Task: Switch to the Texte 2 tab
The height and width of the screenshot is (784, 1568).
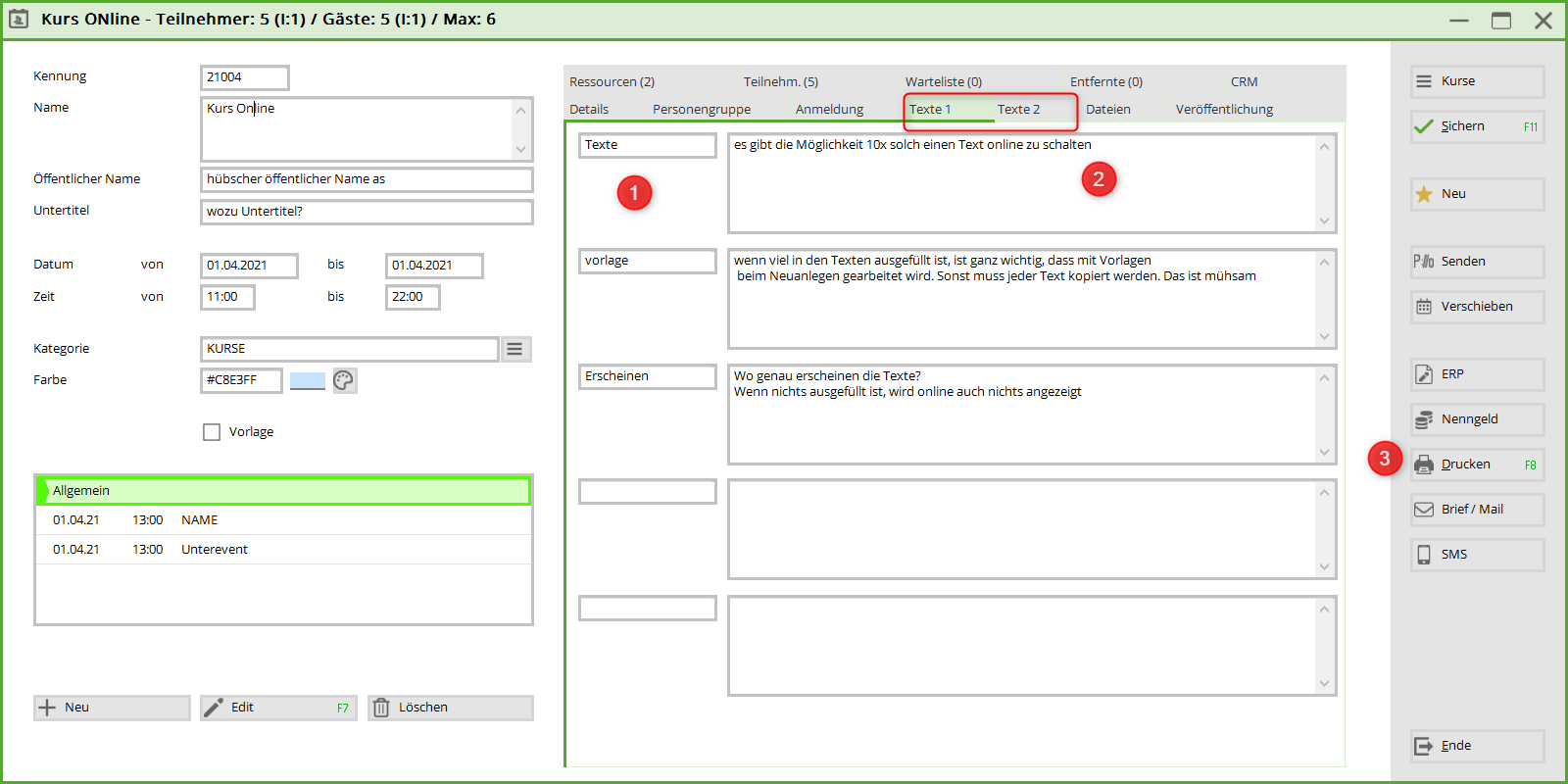Action: 1018,110
